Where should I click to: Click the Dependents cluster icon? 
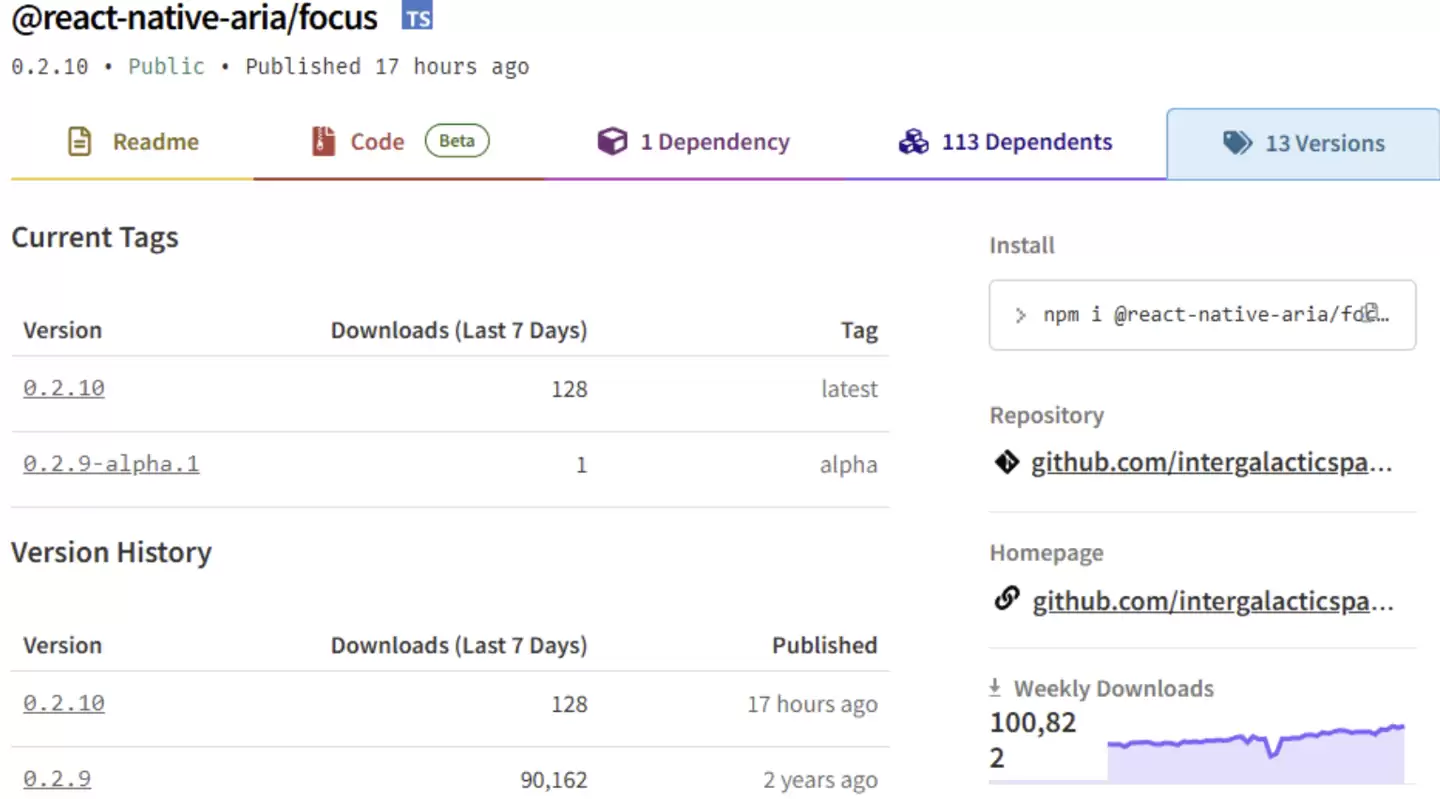[x=913, y=142]
